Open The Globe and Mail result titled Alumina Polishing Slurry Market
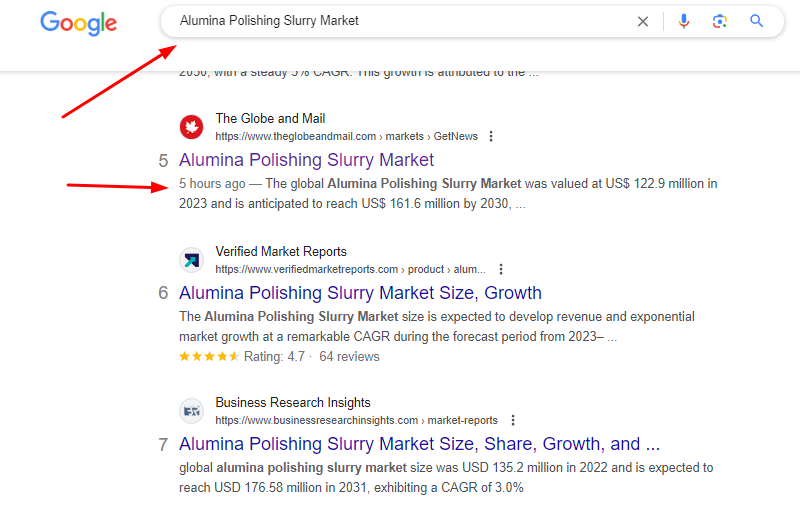800x519 pixels. coord(306,160)
